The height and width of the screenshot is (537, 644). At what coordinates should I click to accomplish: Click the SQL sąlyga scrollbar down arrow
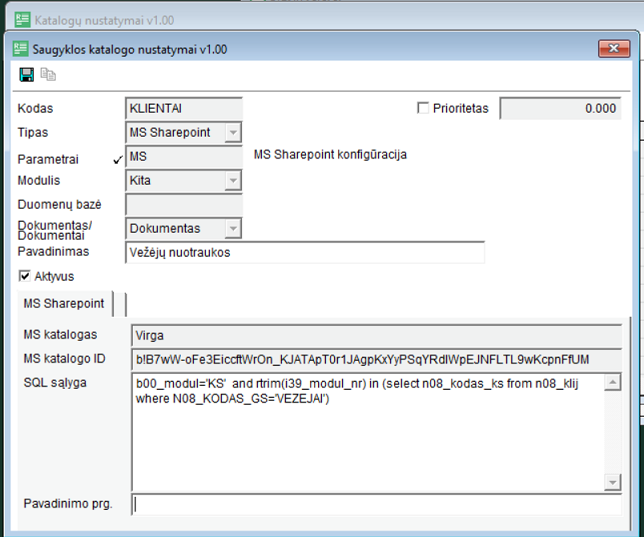pos(613,483)
